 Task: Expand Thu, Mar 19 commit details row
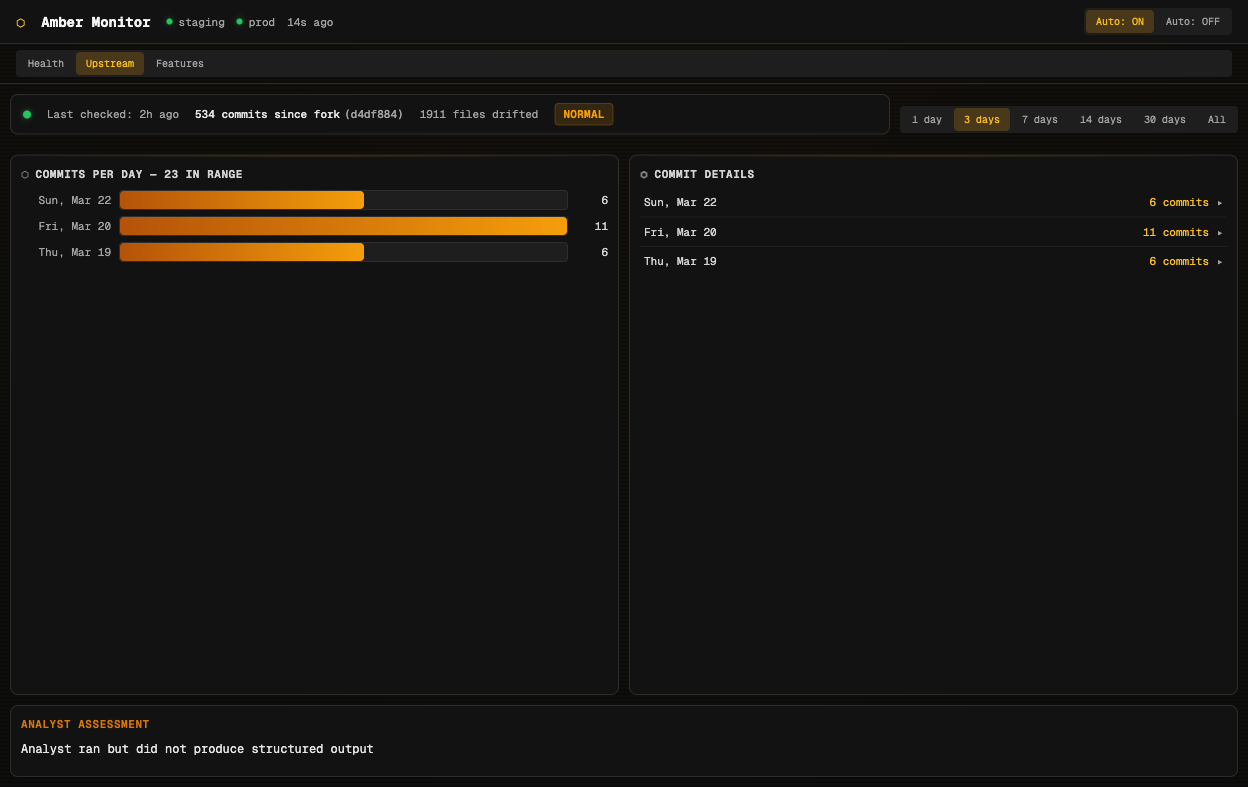tap(933, 262)
